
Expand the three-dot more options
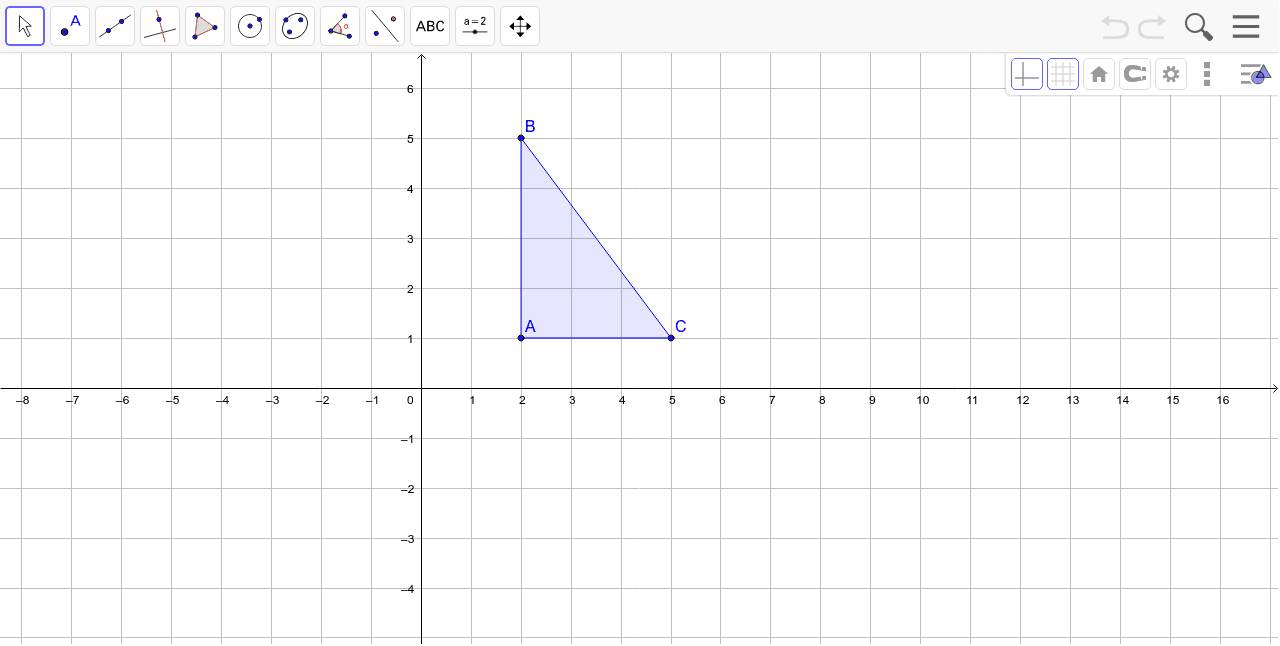pyautogui.click(x=1207, y=74)
